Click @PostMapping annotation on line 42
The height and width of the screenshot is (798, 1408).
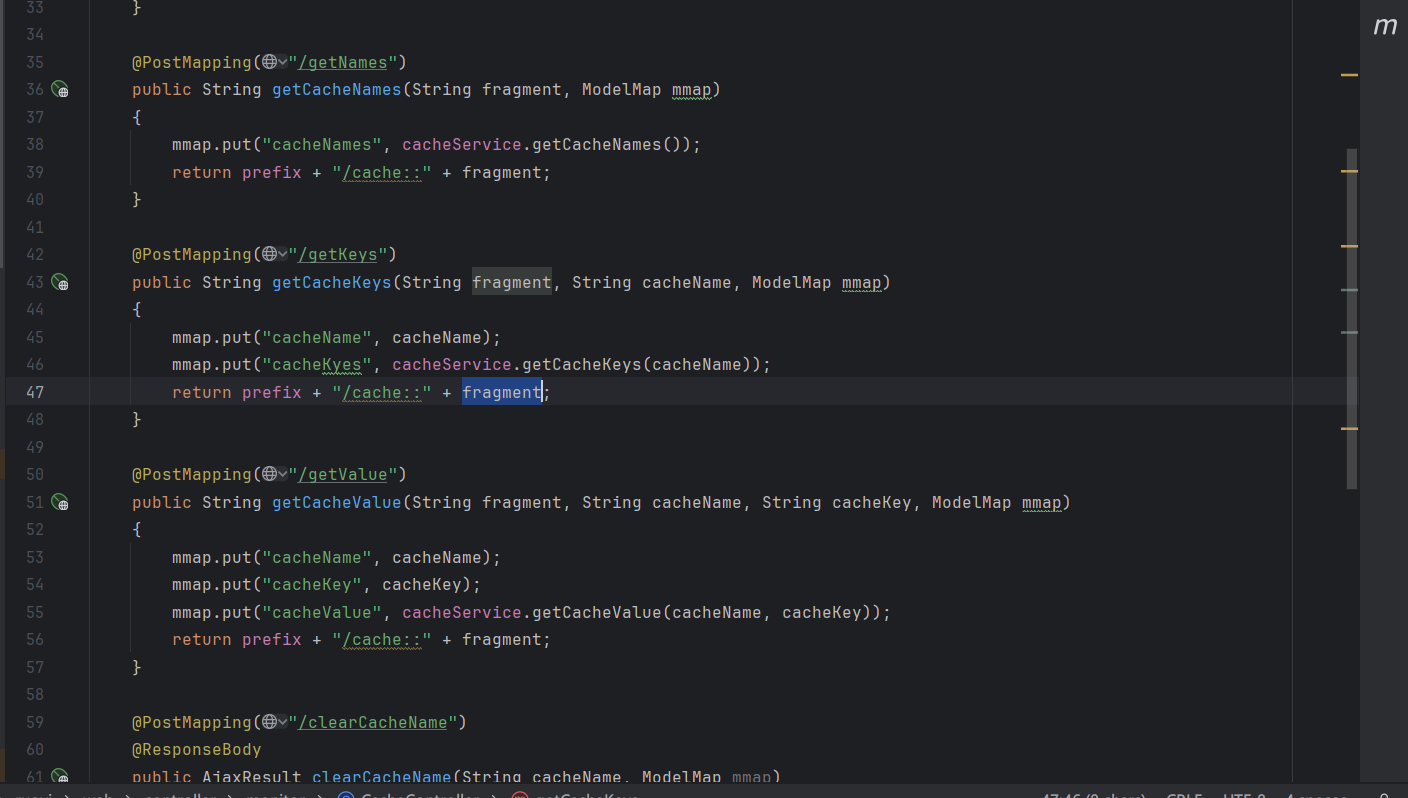pos(192,254)
